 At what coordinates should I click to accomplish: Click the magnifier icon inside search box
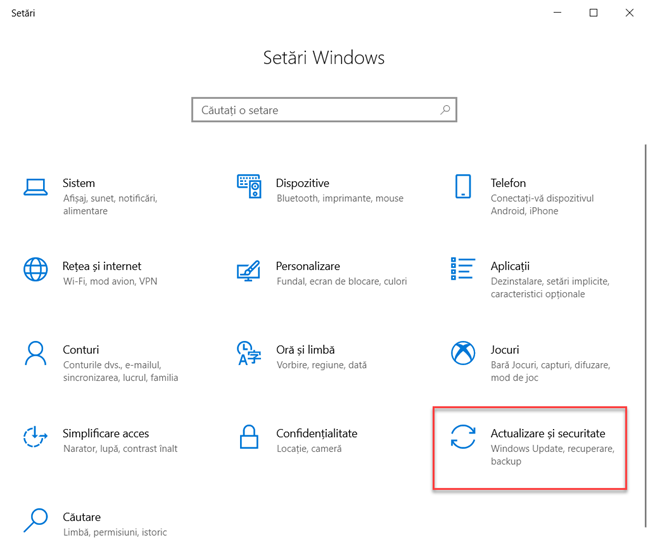[x=445, y=109]
